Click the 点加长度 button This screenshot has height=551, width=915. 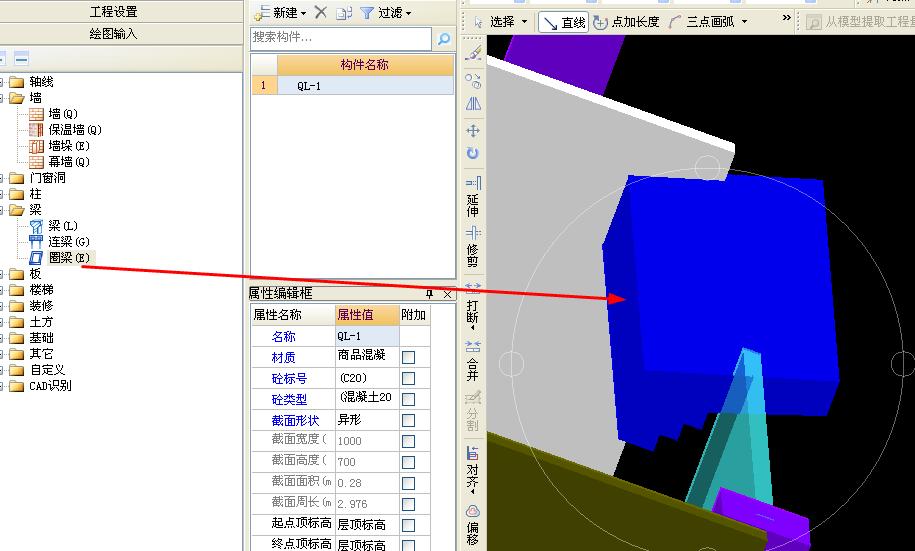(x=627, y=22)
